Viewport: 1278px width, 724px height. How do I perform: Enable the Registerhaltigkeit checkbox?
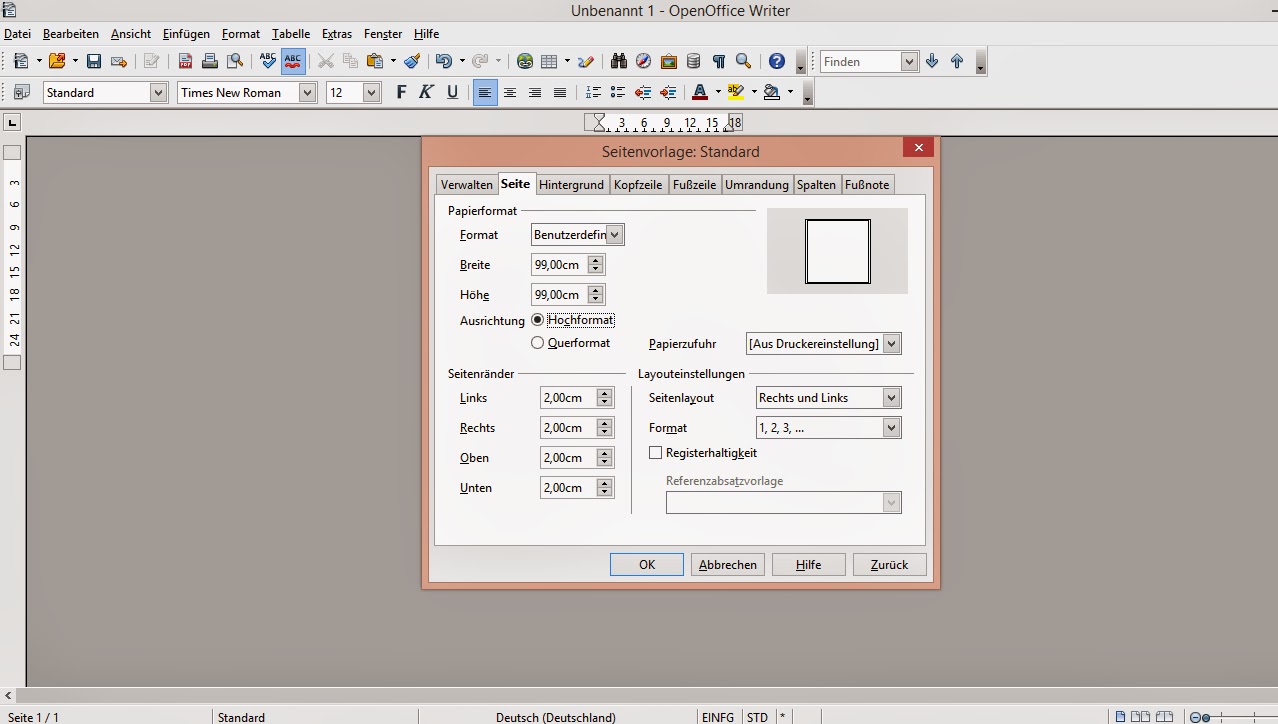[656, 453]
